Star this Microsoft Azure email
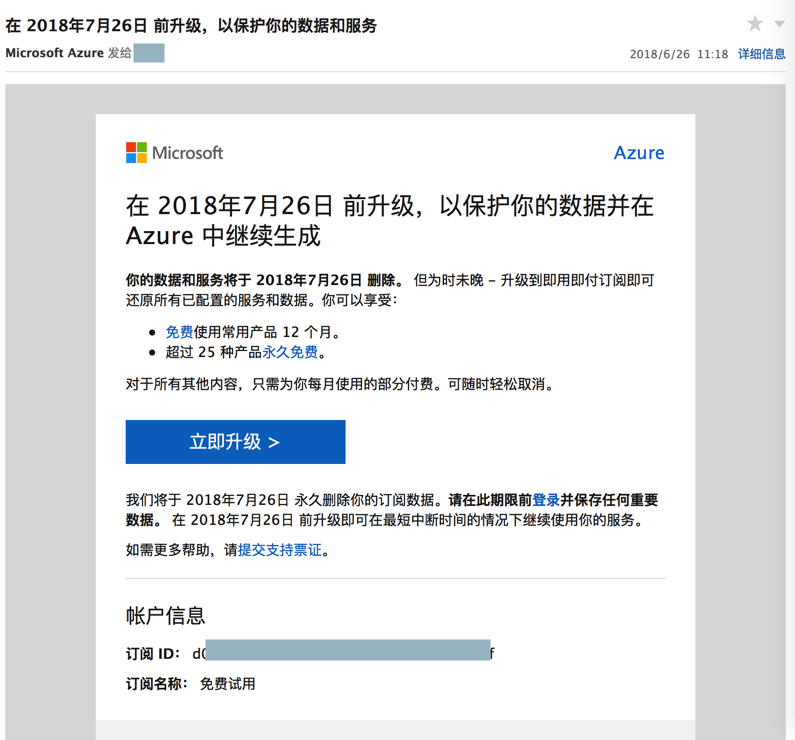This screenshot has height=740, width=795. (x=754, y=23)
